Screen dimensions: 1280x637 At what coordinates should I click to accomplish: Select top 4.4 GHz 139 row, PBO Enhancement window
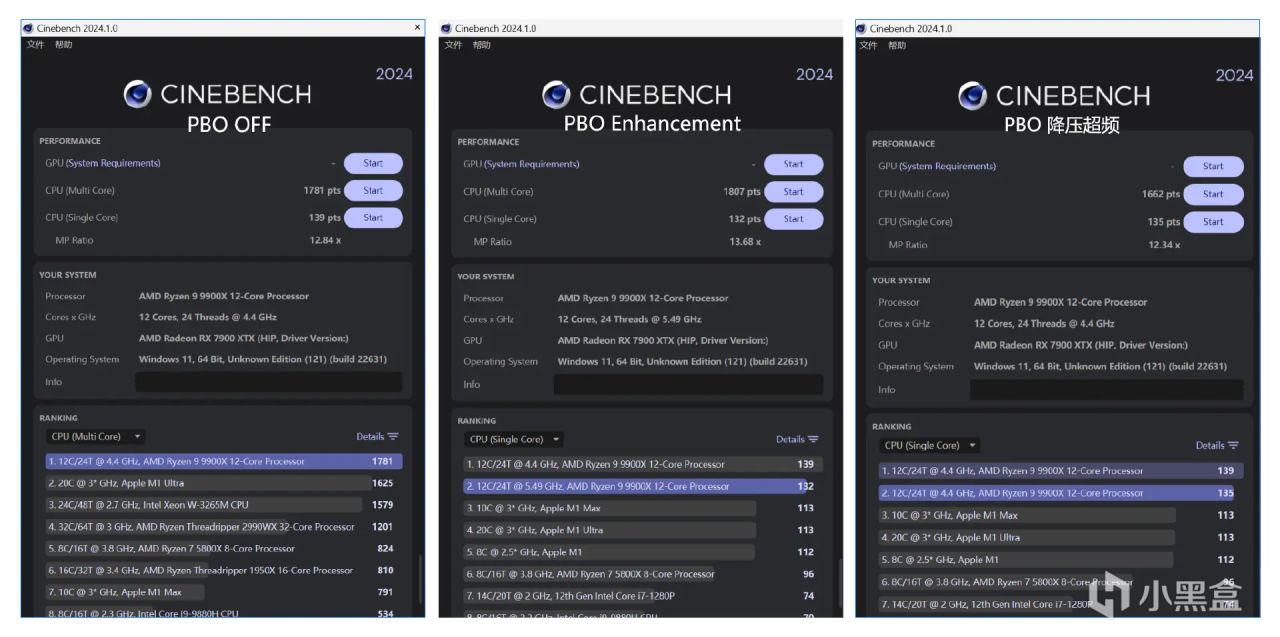click(x=643, y=464)
